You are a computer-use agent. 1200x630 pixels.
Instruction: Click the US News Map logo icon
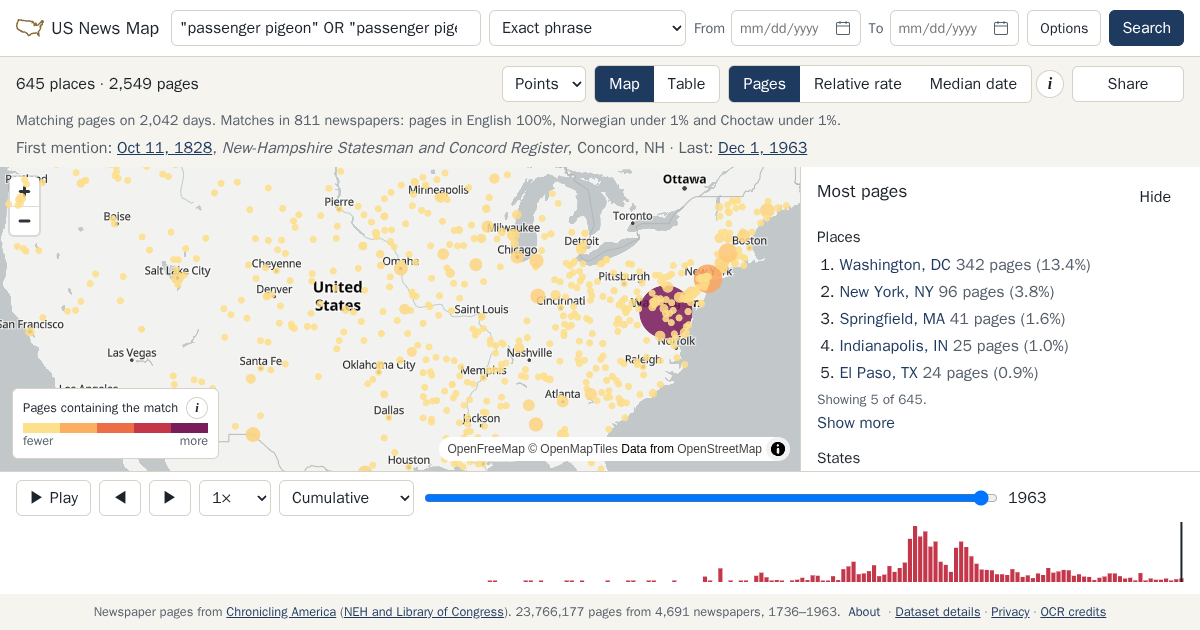[x=30, y=28]
